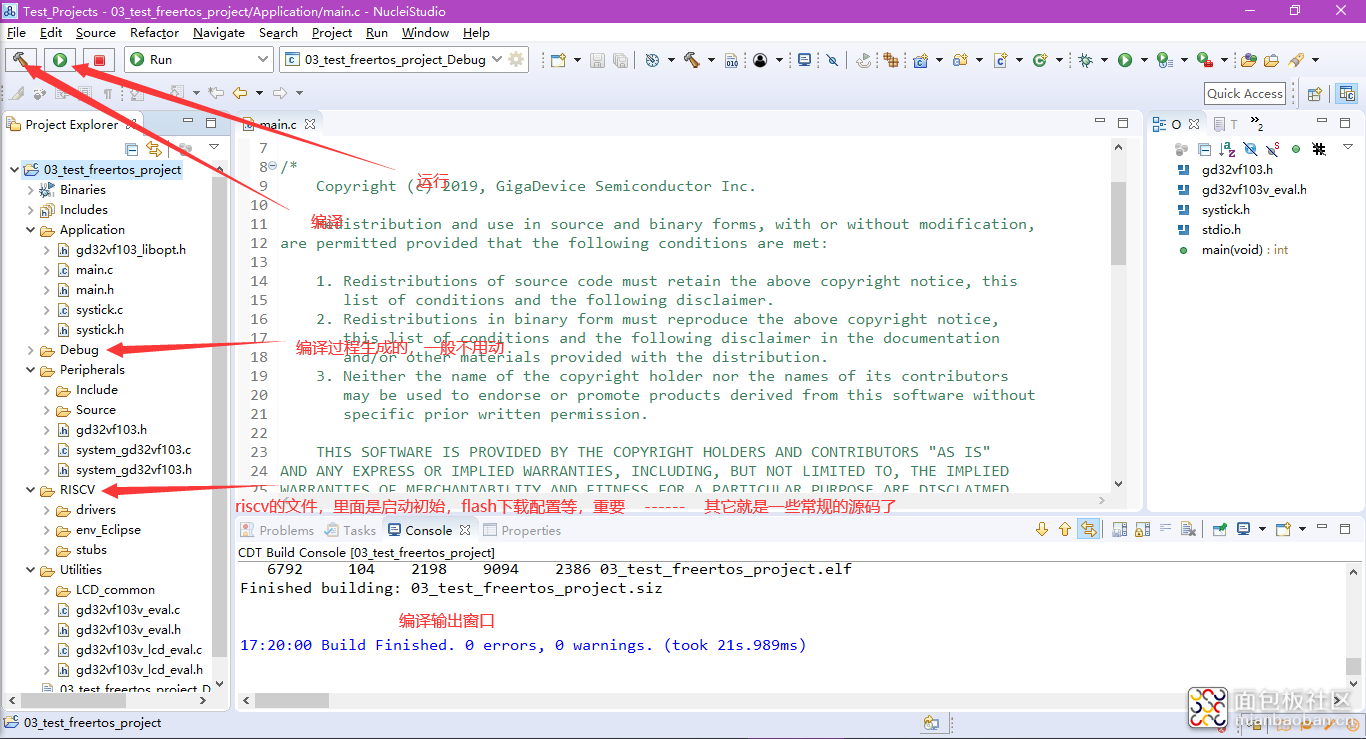The image size is (1366, 739).
Task: Click the Back navigation yellow arrow
Action: click(240, 93)
